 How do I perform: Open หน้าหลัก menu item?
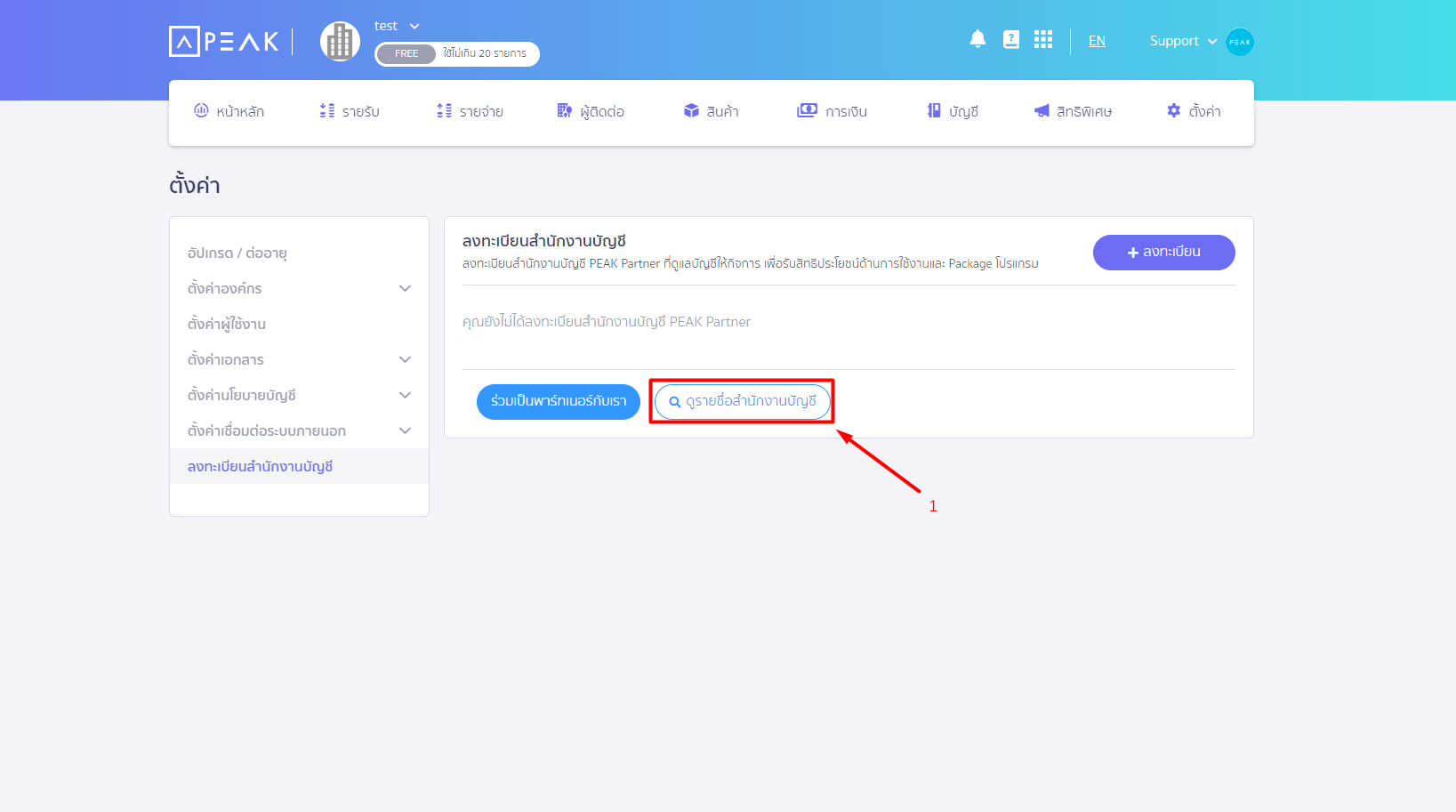(229, 111)
